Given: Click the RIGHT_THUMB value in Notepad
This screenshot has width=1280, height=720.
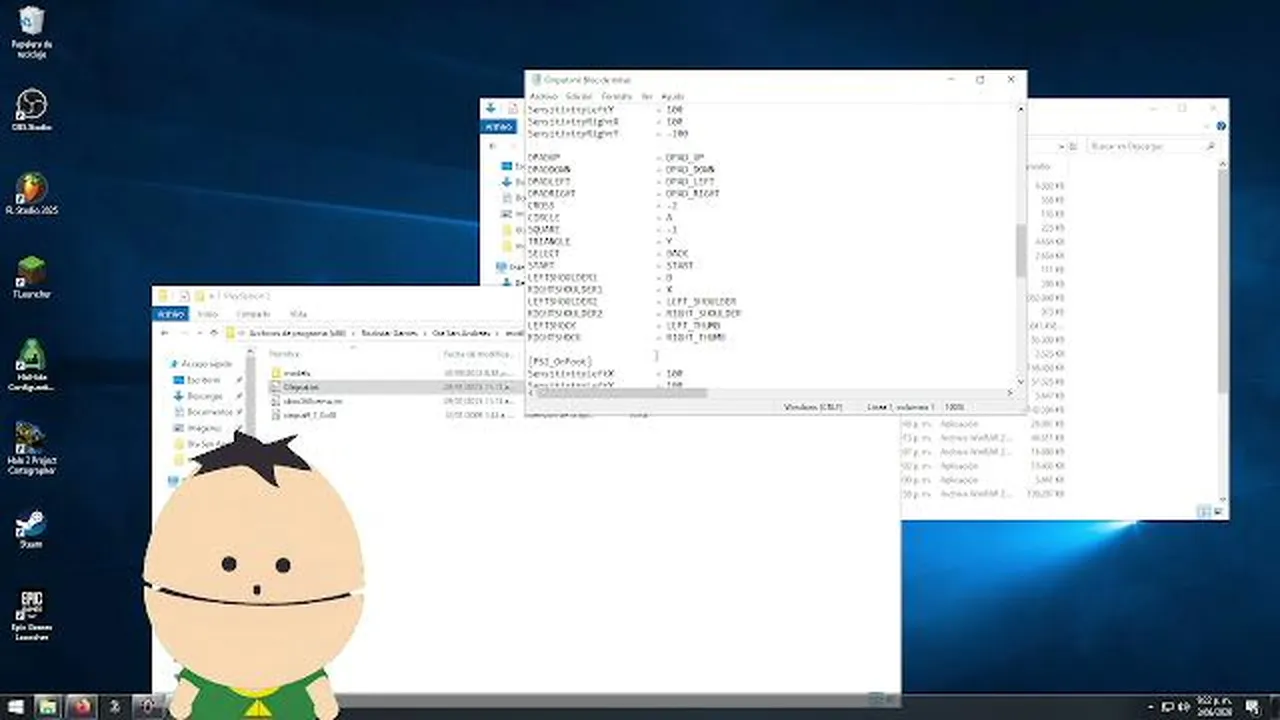Looking at the screenshot, I should coord(695,337).
